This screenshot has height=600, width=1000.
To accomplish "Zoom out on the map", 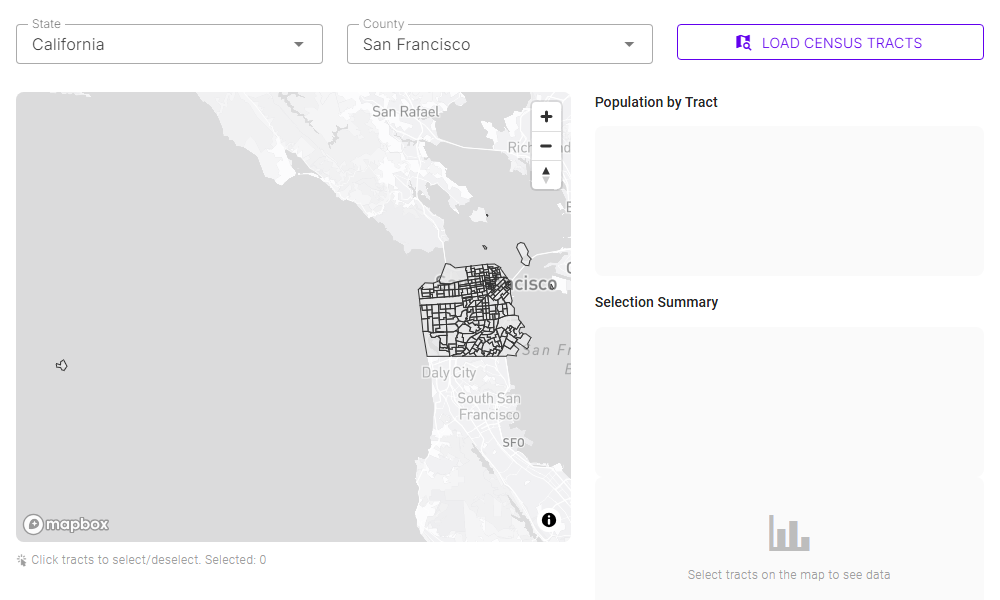I will pos(546,146).
